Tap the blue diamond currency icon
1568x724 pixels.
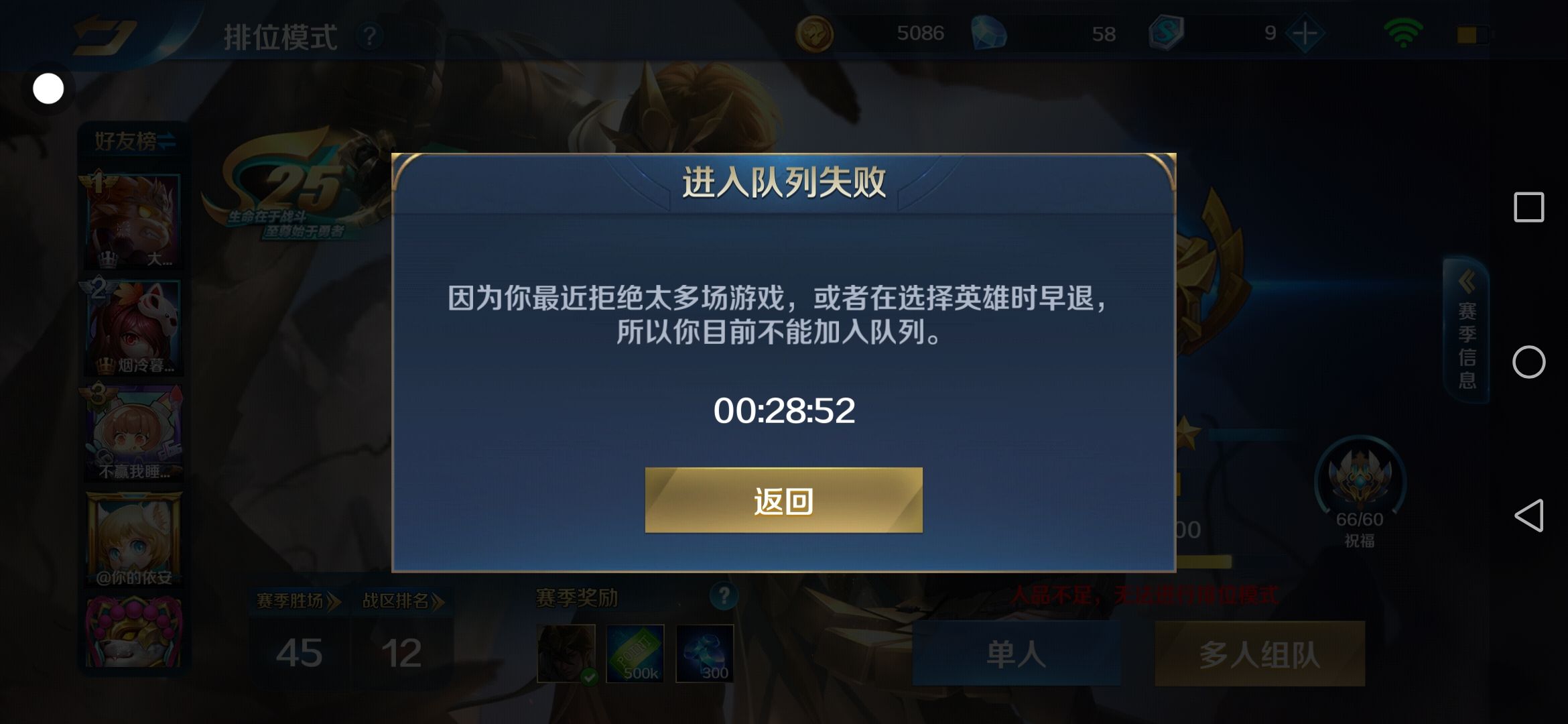click(989, 34)
